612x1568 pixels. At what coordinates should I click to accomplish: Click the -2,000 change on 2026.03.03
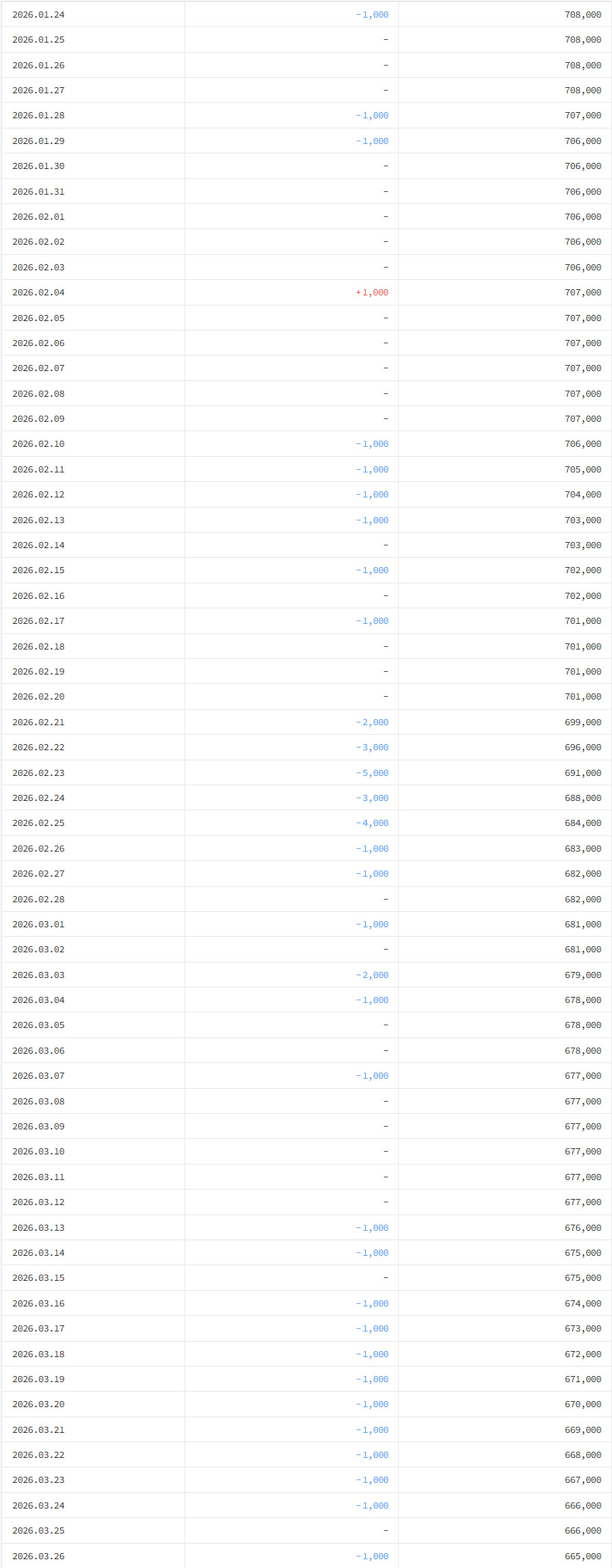372,975
